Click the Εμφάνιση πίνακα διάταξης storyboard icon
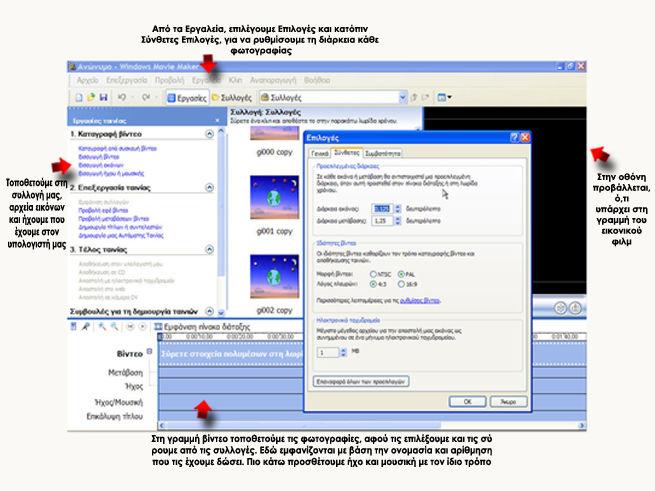Image resolution: width=655 pixels, height=491 pixels. pos(158,327)
